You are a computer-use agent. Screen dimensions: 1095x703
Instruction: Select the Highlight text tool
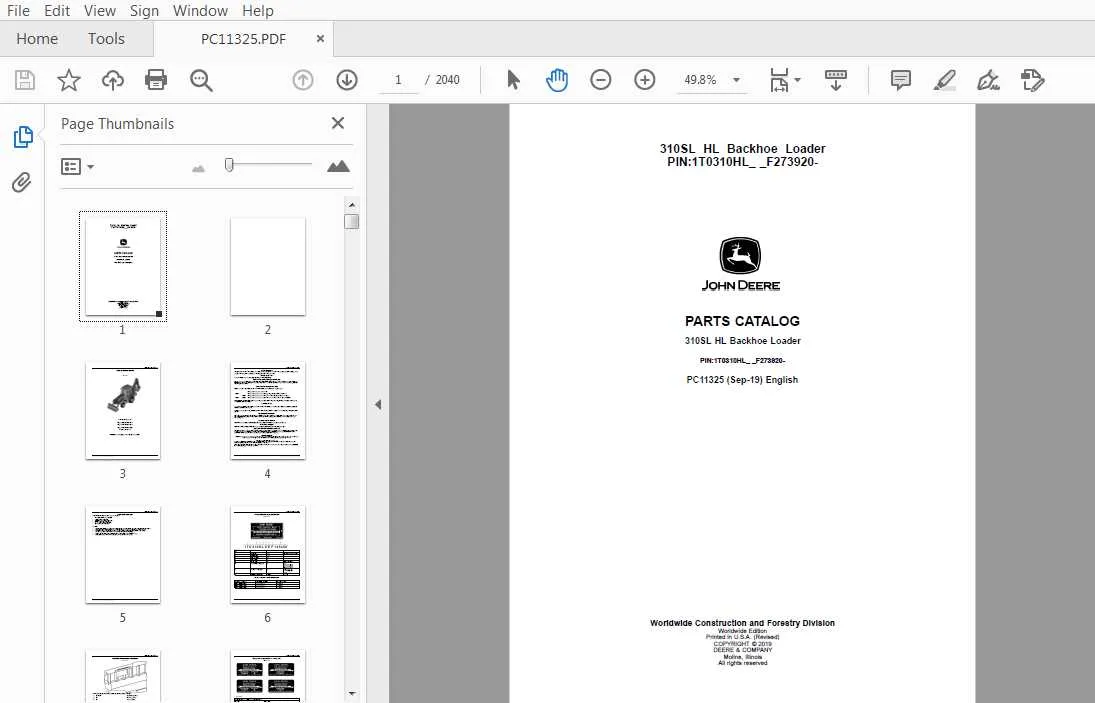coord(945,80)
